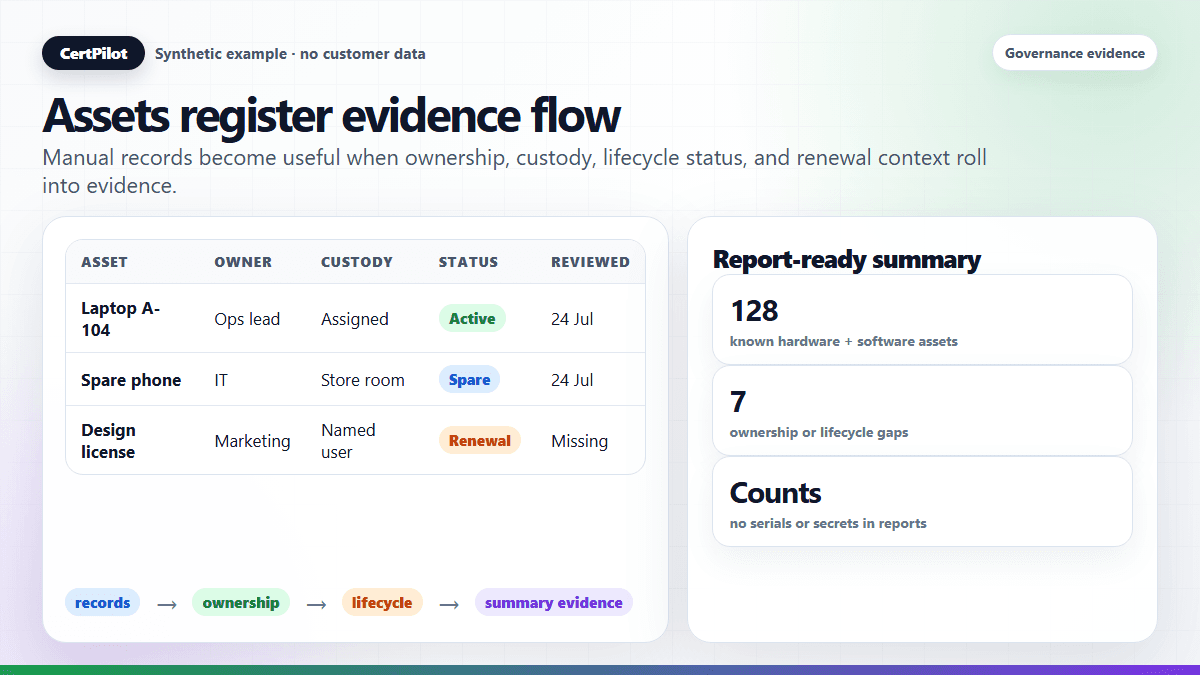
Task: Open the 128 known assets card
Action: coord(922,320)
